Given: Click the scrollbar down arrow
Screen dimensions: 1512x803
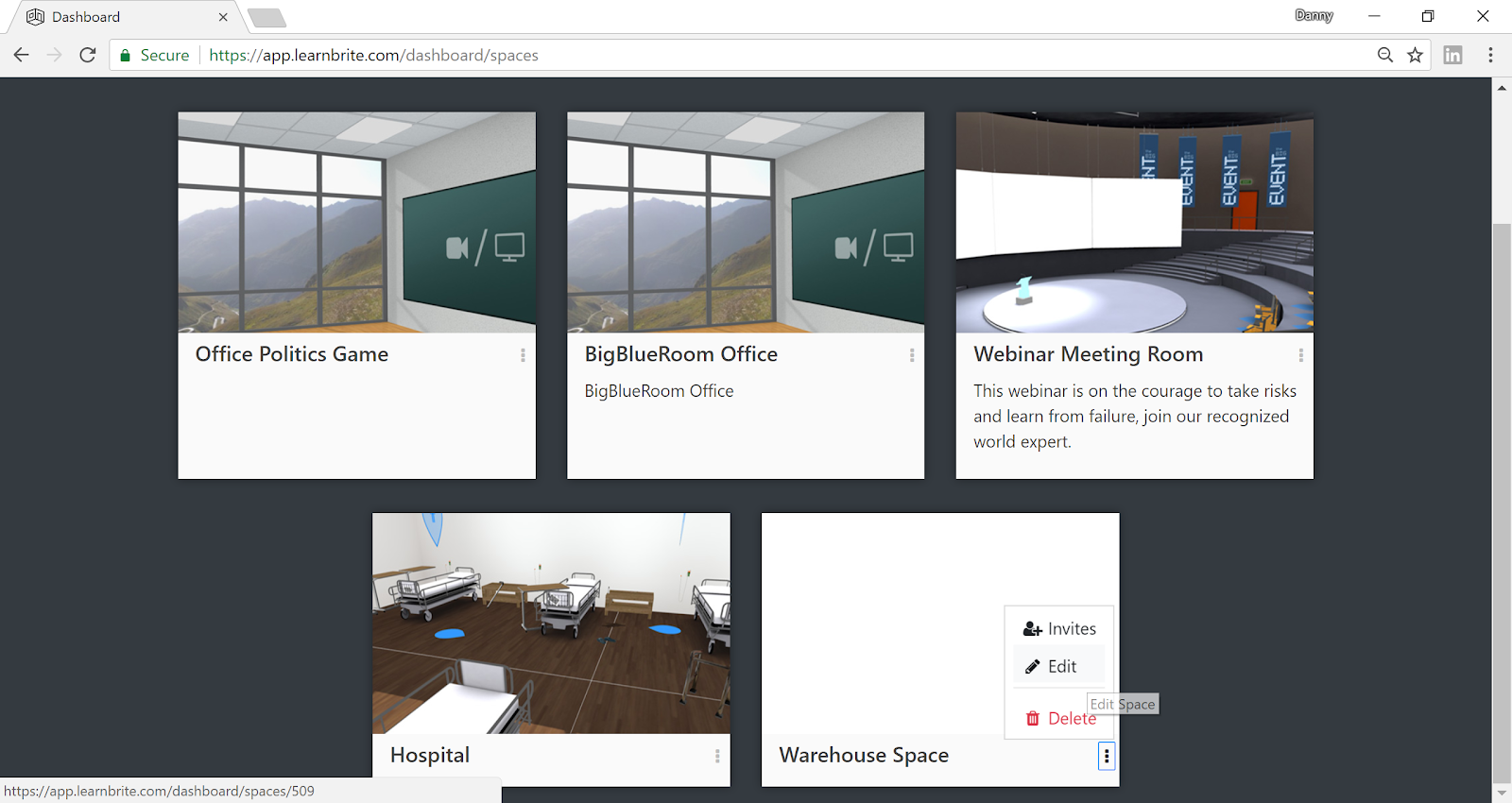Looking at the screenshot, I should (x=1502, y=794).
